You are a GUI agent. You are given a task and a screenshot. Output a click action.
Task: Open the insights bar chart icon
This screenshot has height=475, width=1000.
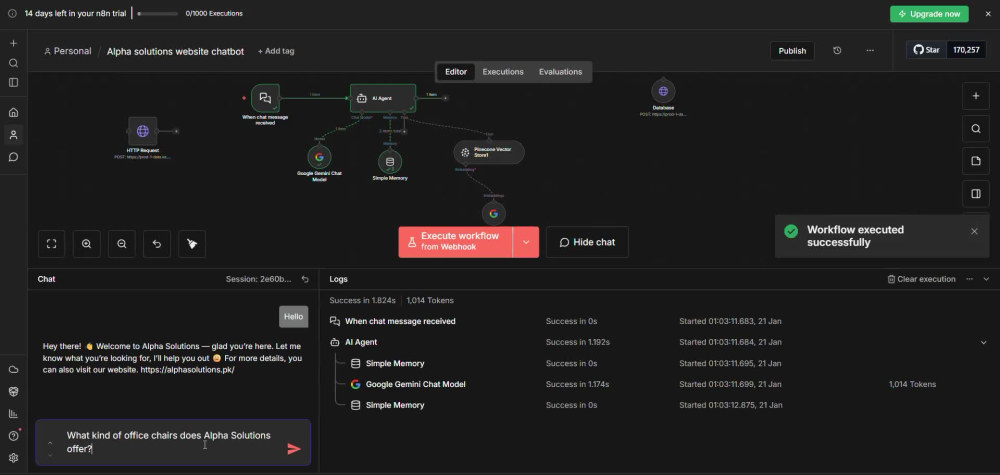[13, 413]
